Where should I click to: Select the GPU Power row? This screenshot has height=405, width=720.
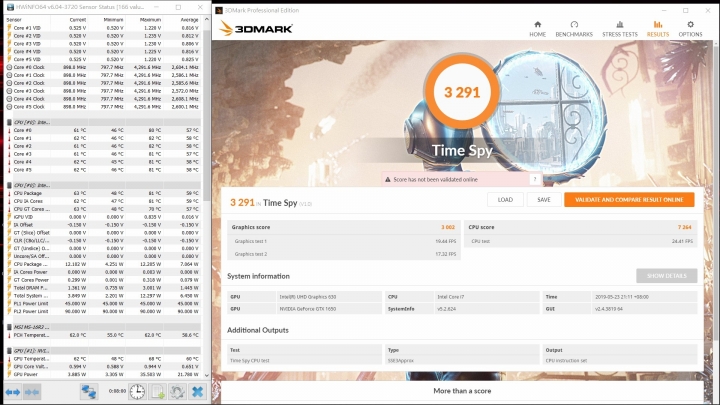click(103, 374)
